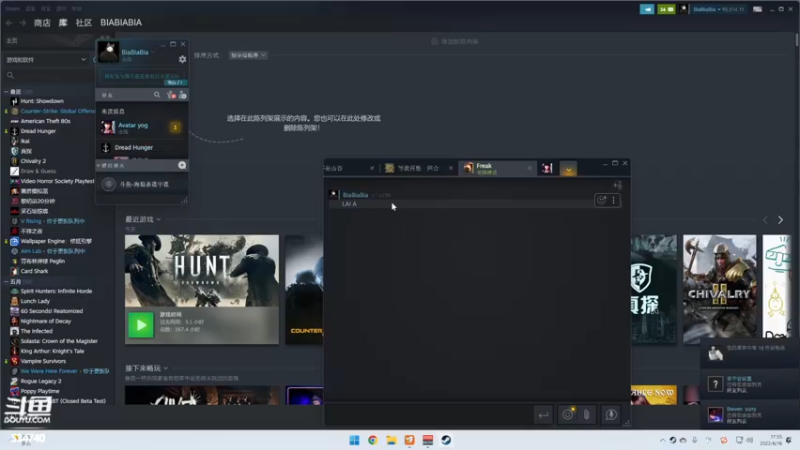Open the Home button in the library sidebar
This screenshot has height=450, width=800.
(x=12, y=41)
